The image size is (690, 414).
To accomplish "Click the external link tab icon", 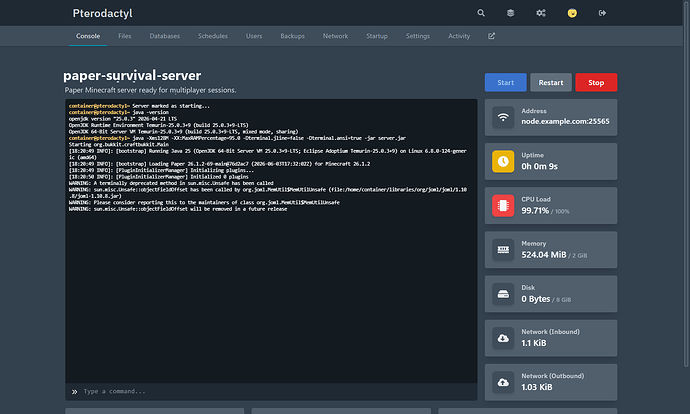I will tap(492, 36).
